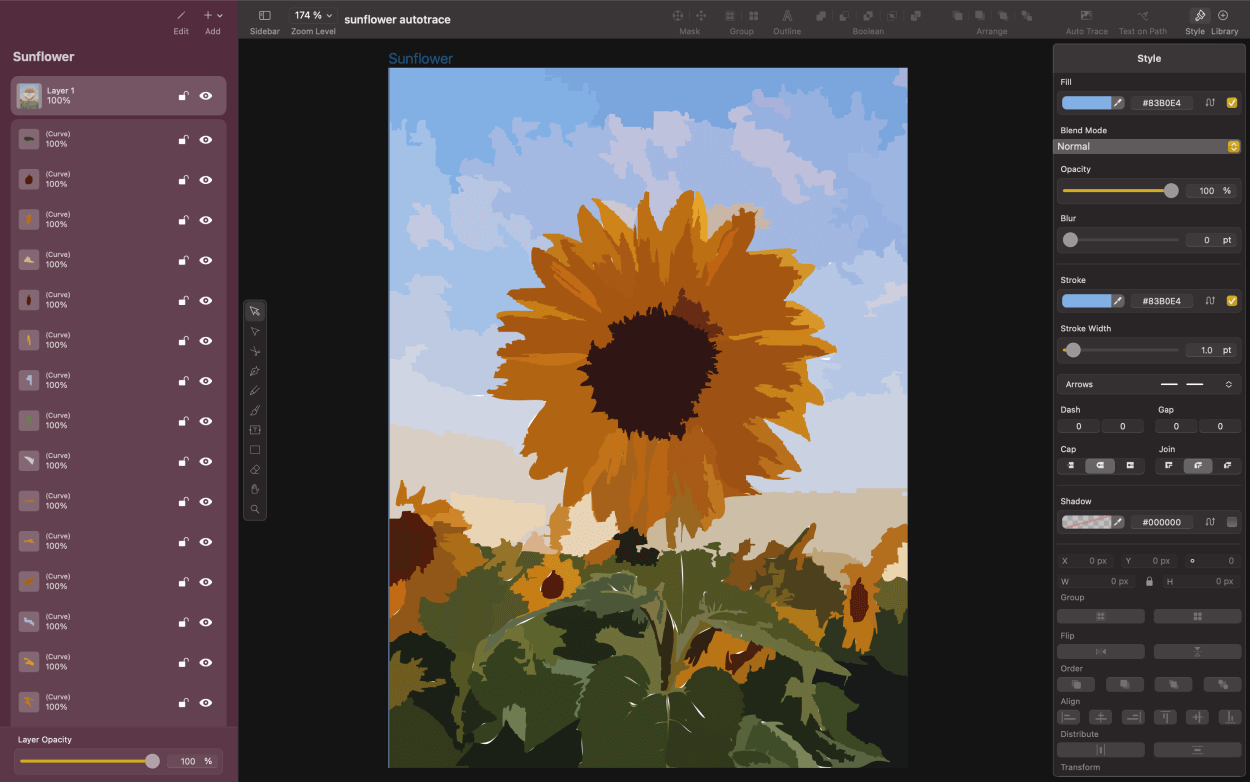1250x782 pixels.
Task: Click the Stroke Width value field
Action: 1211,350
